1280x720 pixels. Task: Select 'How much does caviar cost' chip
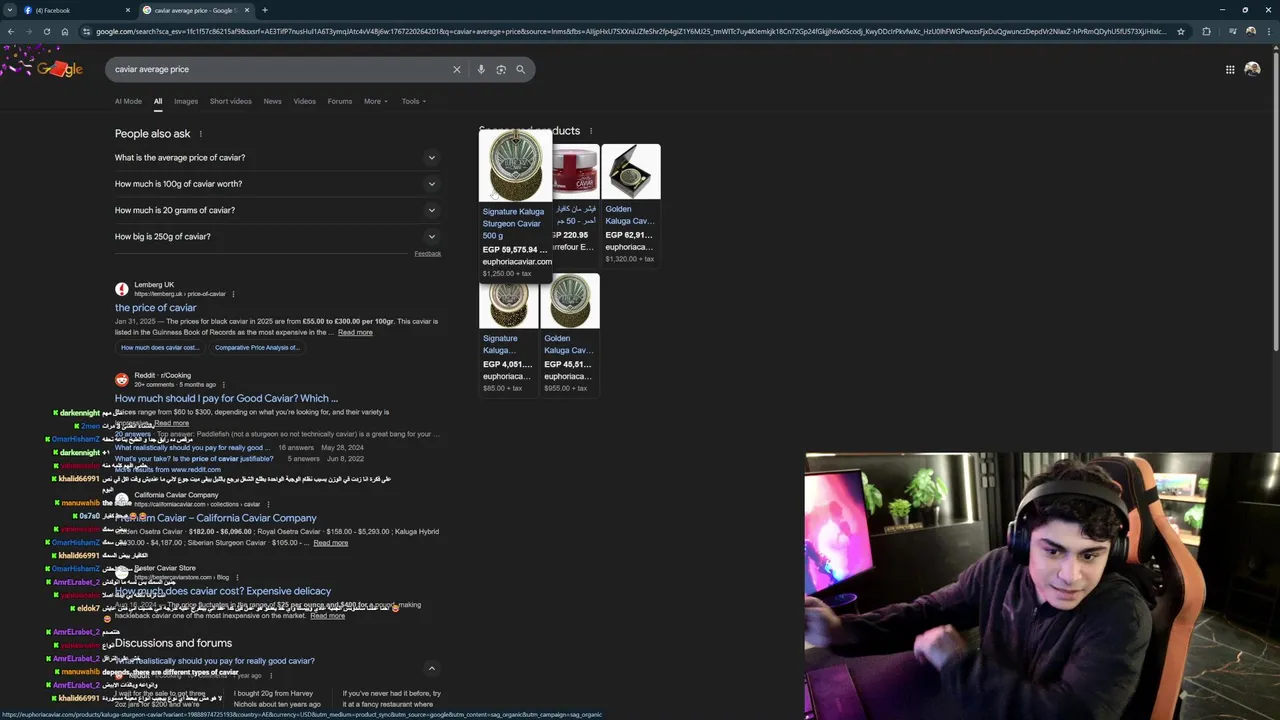160,347
